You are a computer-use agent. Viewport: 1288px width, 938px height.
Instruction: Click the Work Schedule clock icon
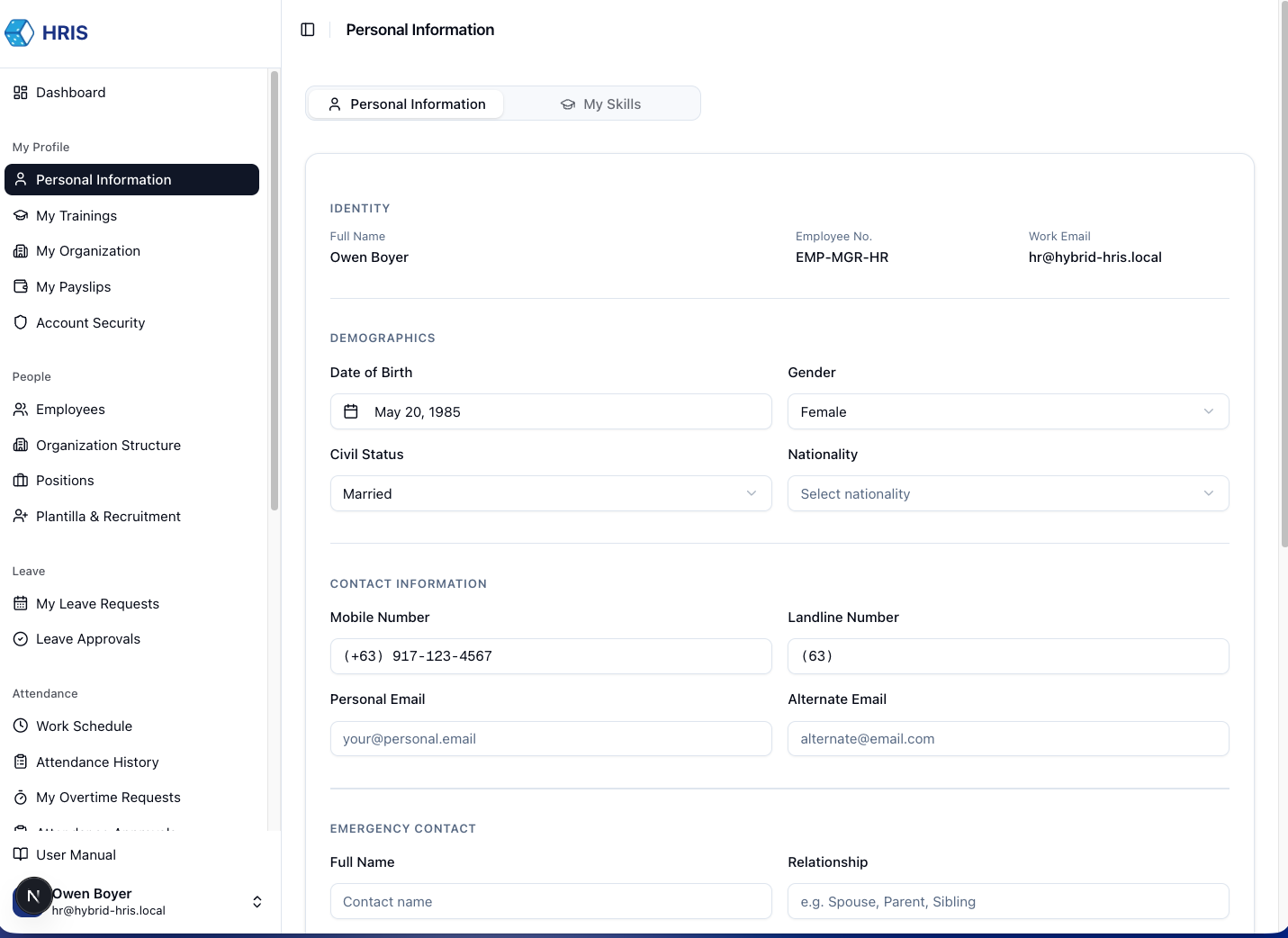[x=21, y=726]
